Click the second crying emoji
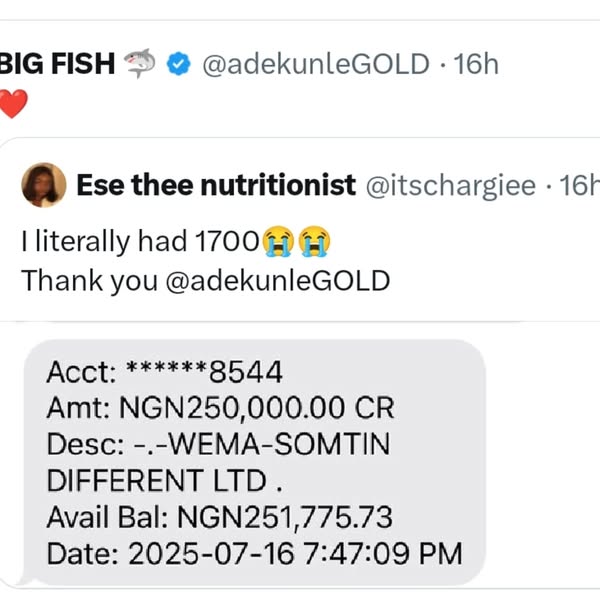Viewport: 600px width, 600px height. coord(313,241)
